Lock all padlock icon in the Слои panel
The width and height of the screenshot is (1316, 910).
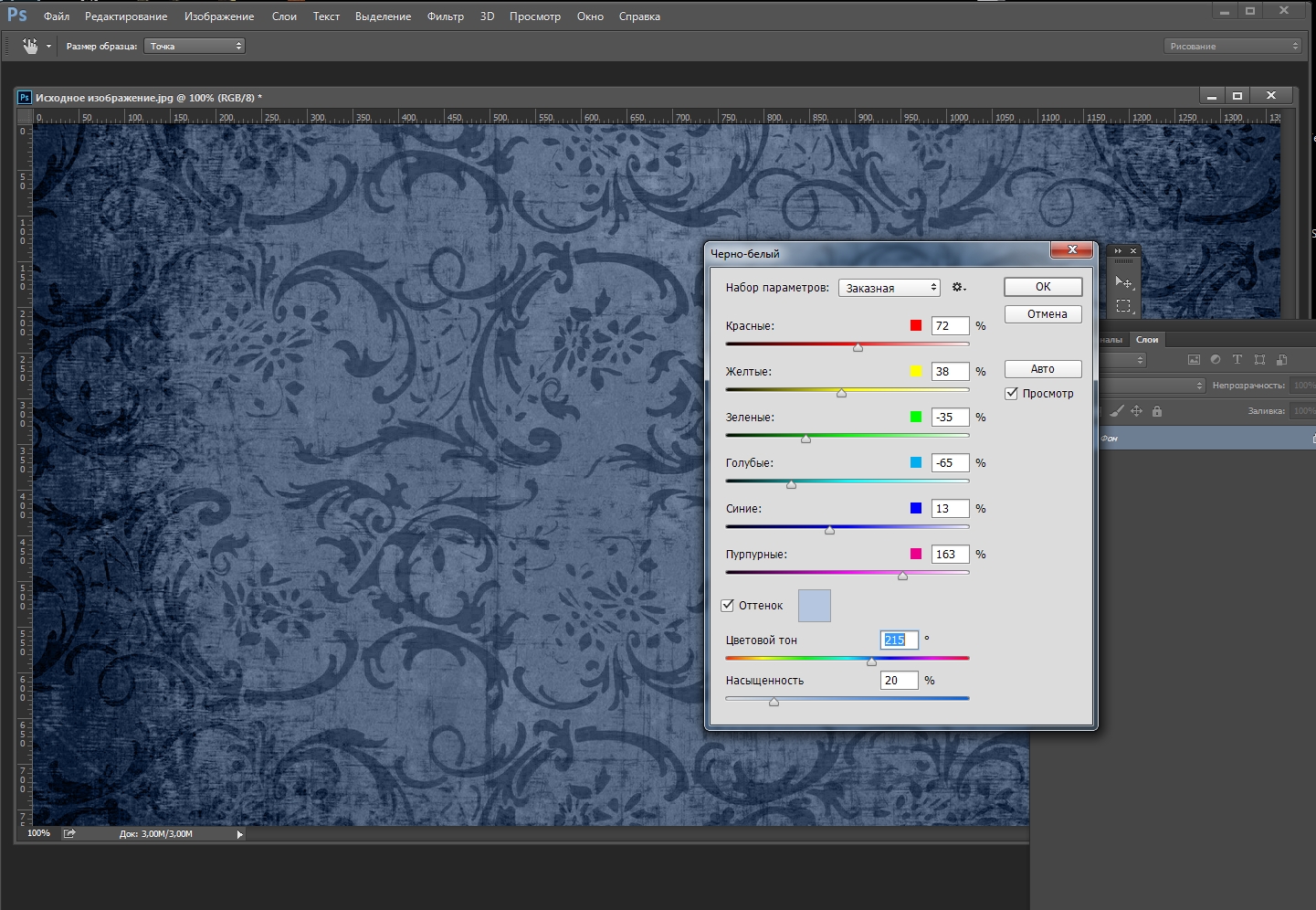point(1157,411)
